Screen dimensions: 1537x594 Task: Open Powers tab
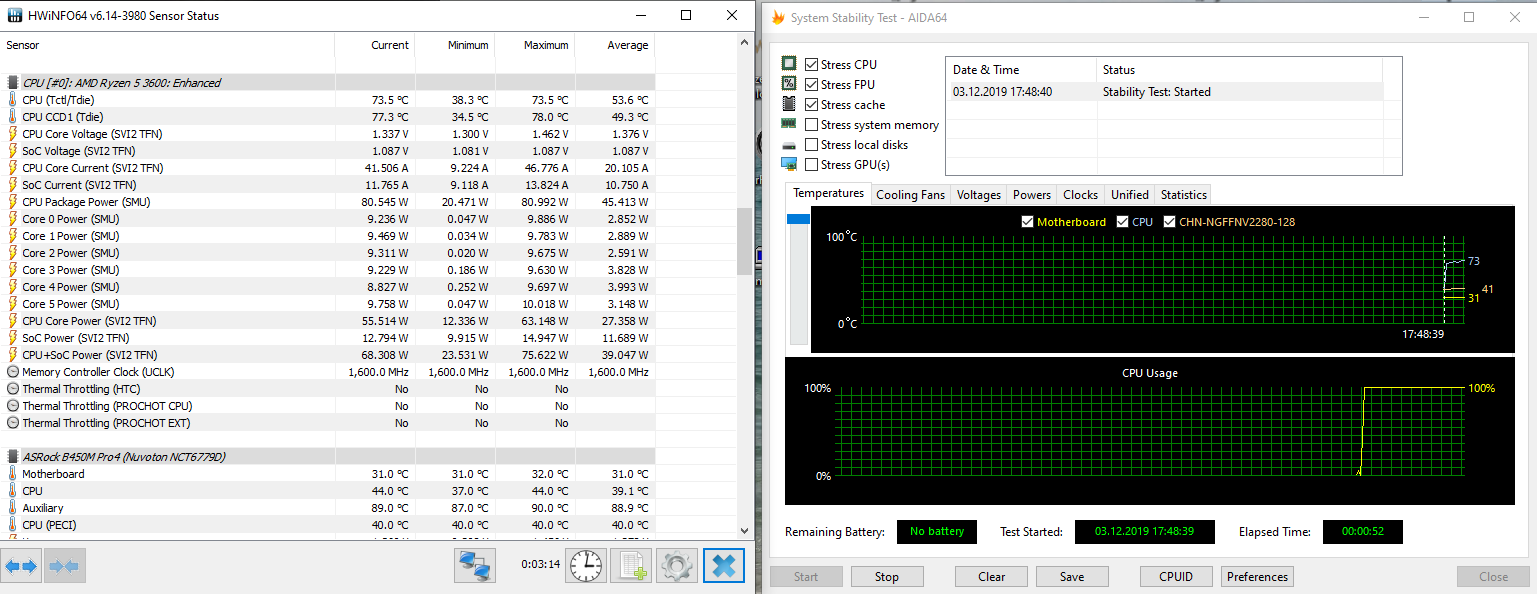point(1031,195)
